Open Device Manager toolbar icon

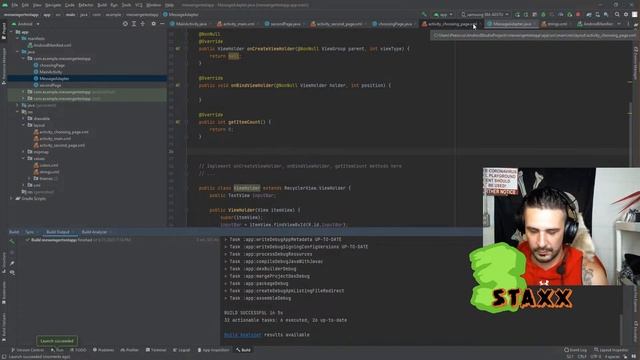(x=598, y=14)
